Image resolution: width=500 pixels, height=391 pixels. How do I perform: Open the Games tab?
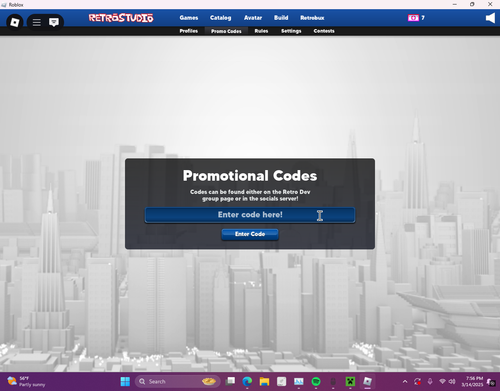click(x=189, y=18)
